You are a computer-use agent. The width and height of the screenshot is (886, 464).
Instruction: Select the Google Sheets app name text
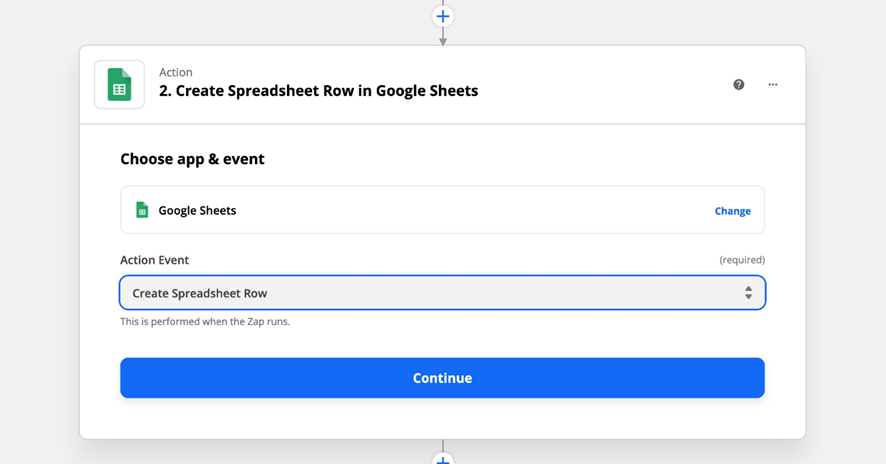tap(197, 211)
